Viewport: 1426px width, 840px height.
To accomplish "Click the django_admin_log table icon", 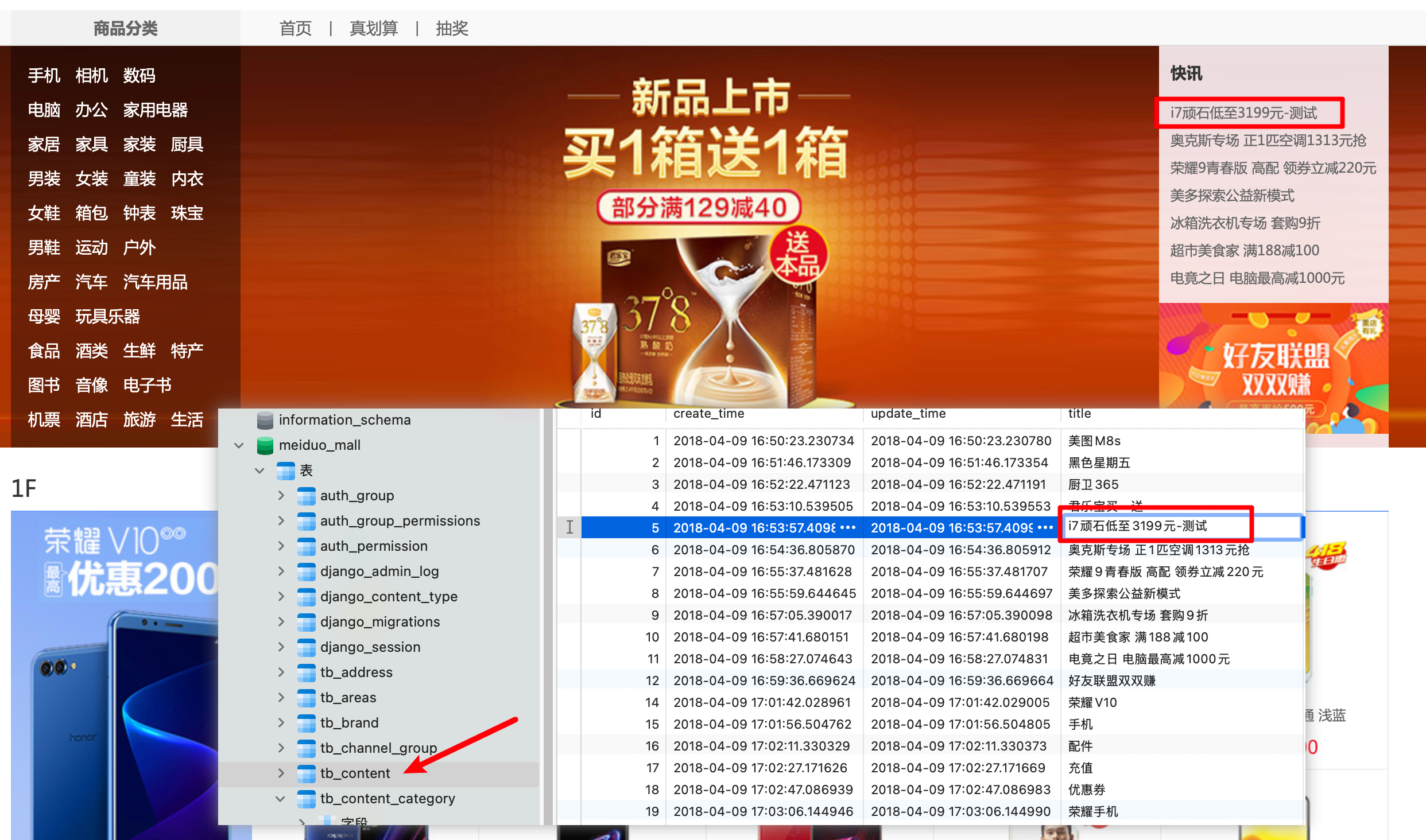I will [306, 571].
